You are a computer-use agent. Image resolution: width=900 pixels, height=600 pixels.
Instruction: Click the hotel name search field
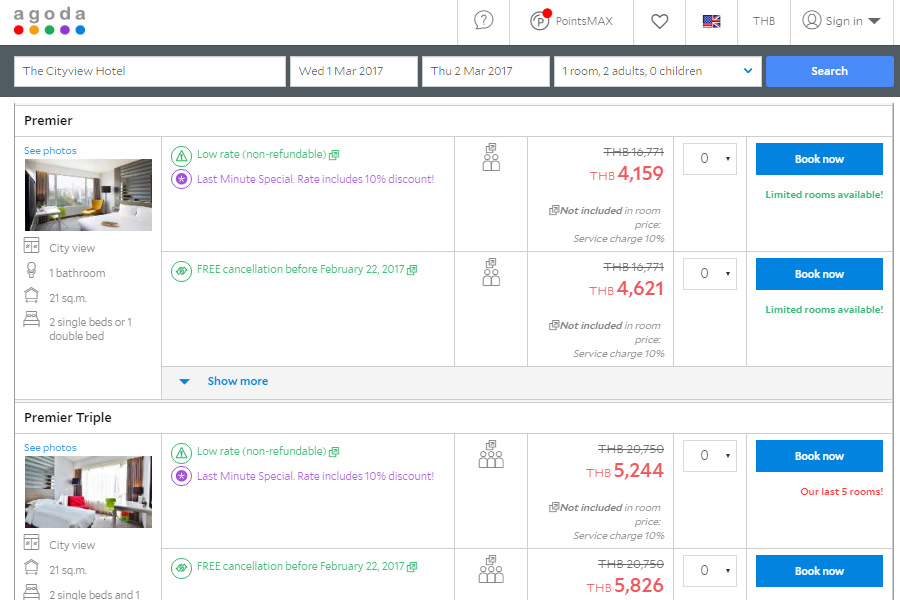(150, 71)
